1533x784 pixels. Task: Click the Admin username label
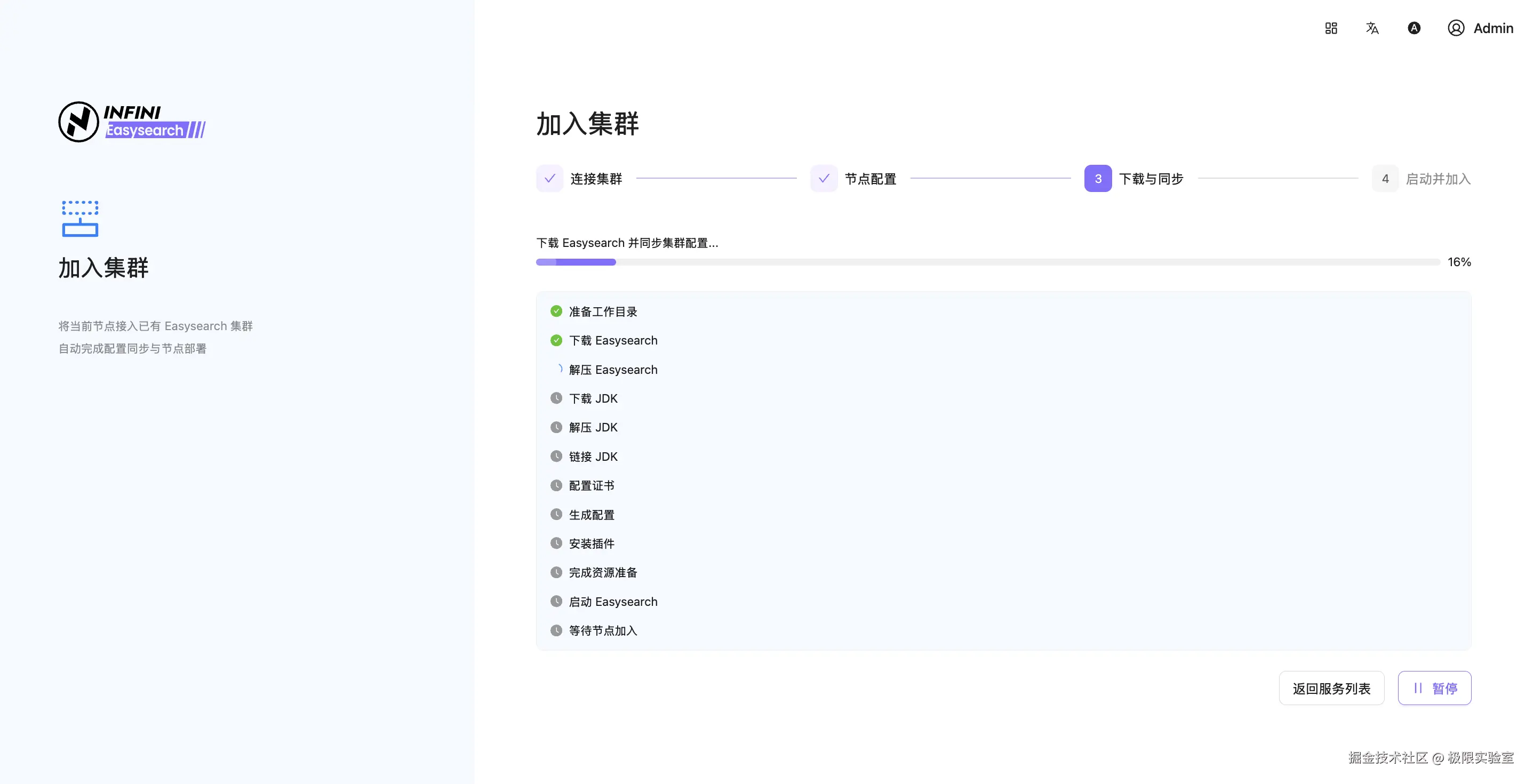pyautogui.click(x=1492, y=28)
